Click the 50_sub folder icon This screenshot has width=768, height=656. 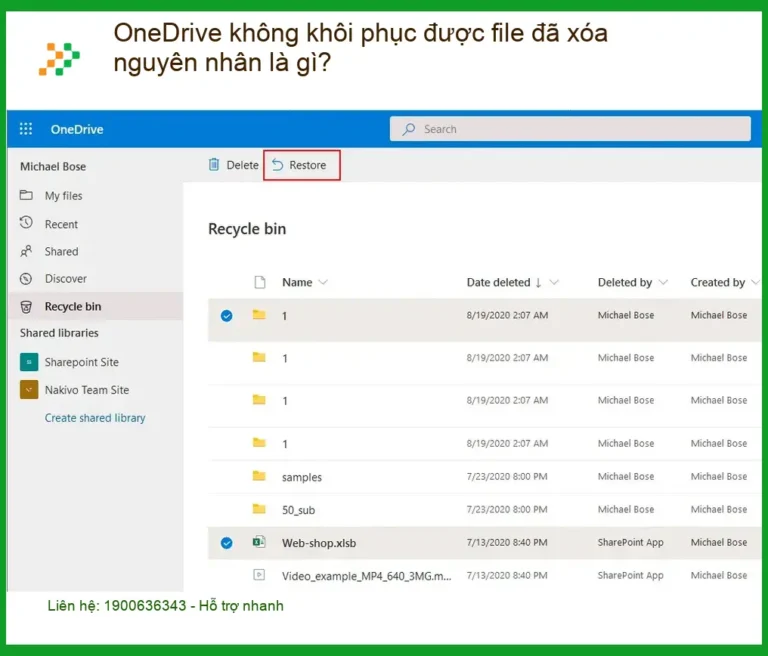click(259, 509)
